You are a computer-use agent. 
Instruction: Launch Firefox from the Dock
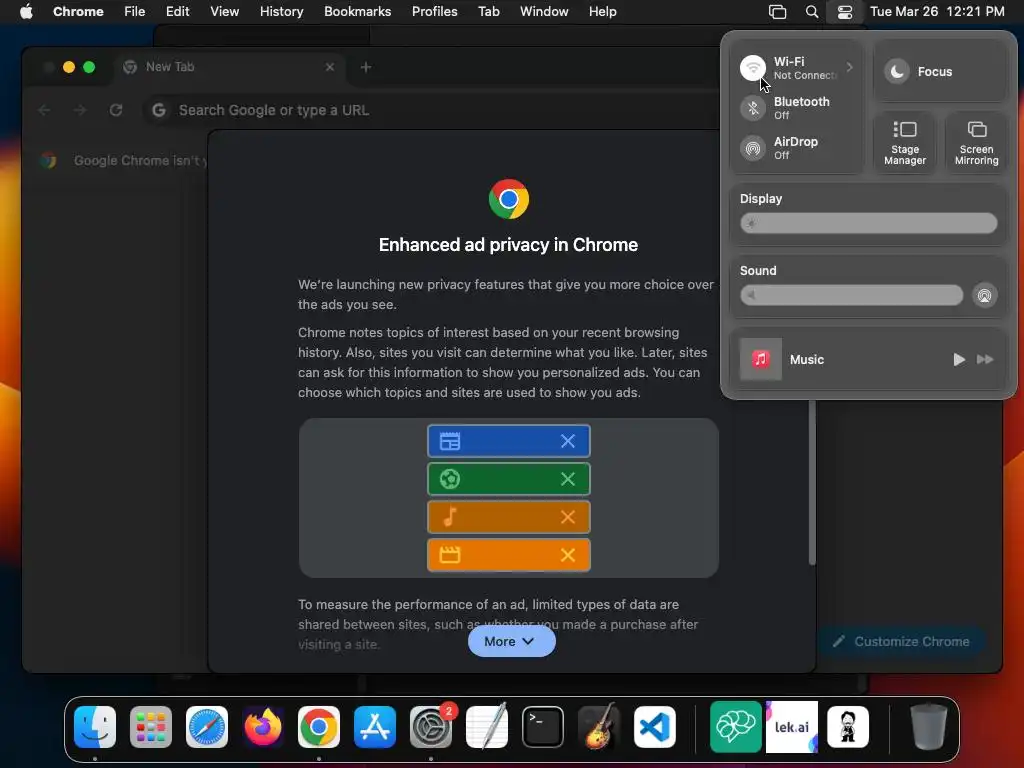(x=263, y=727)
